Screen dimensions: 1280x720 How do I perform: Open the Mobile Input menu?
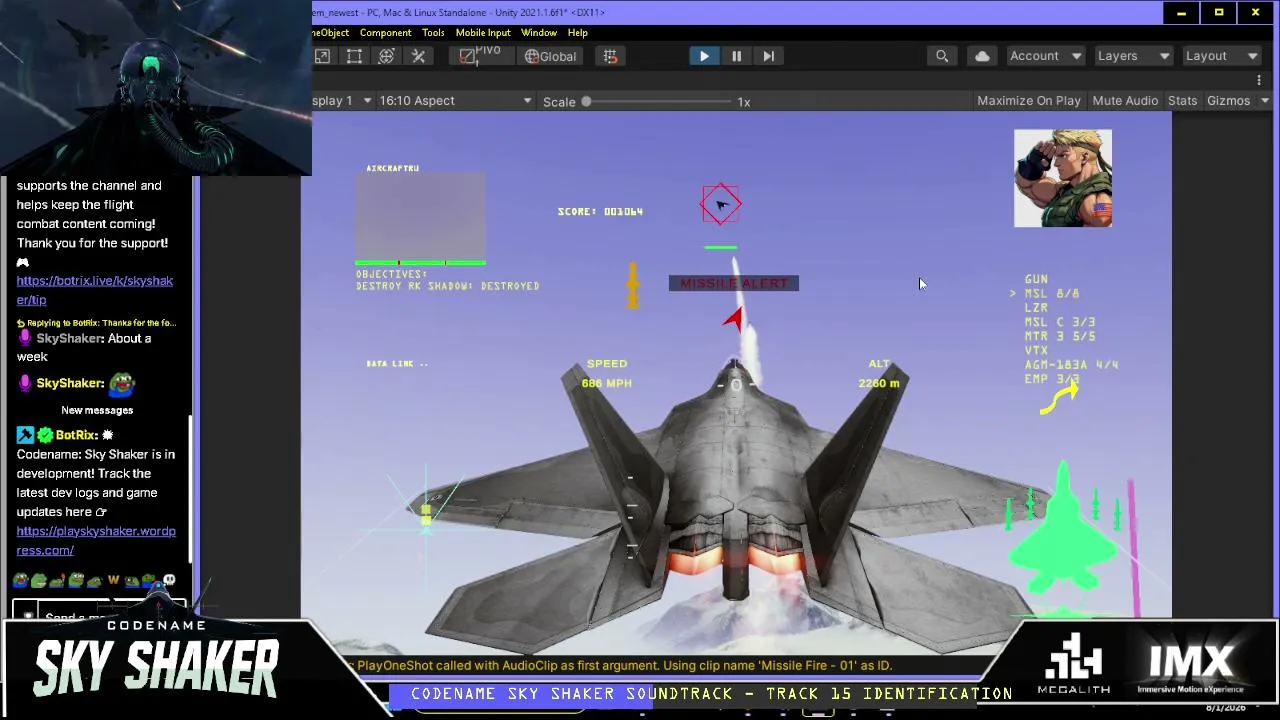[483, 32]
